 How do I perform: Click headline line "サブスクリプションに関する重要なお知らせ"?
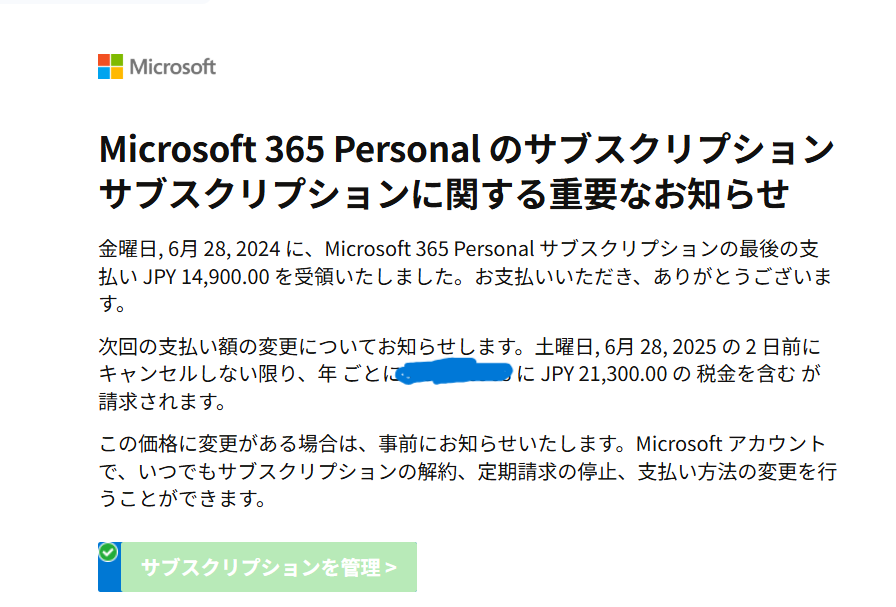(444, 194)
